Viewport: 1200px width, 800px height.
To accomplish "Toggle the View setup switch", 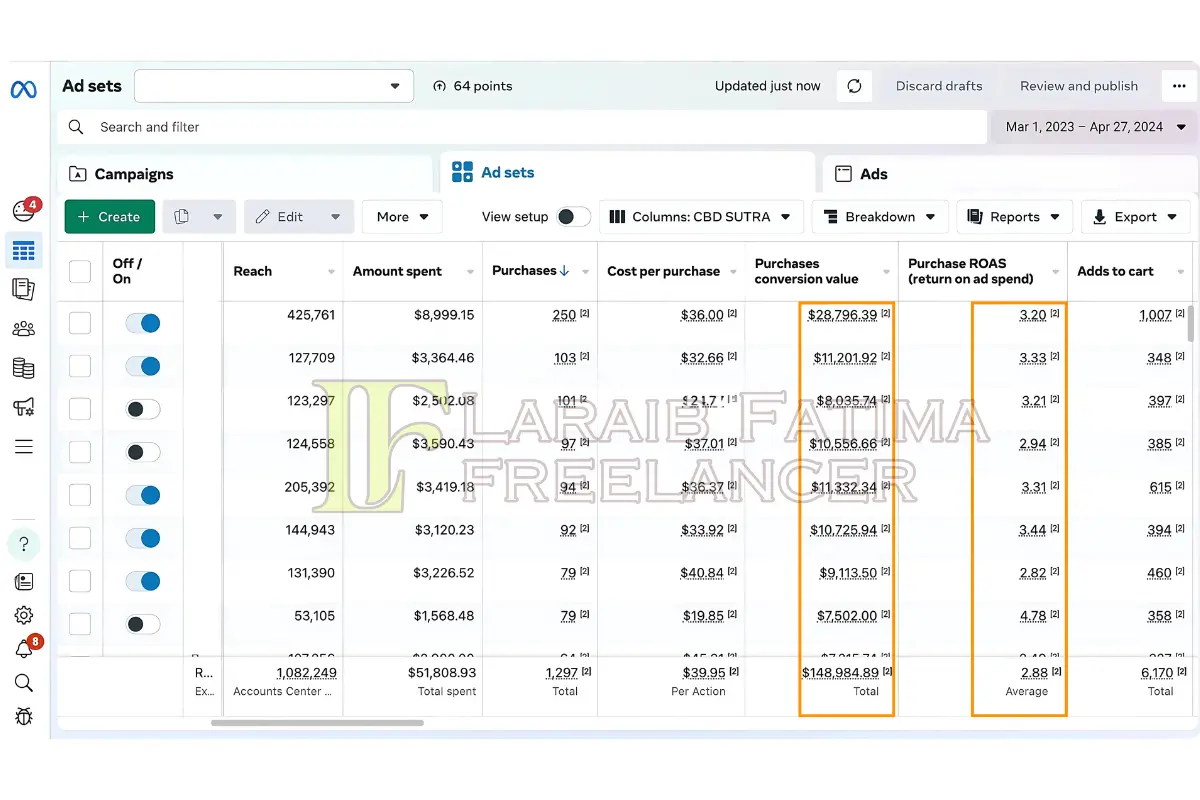I will 573,217.
